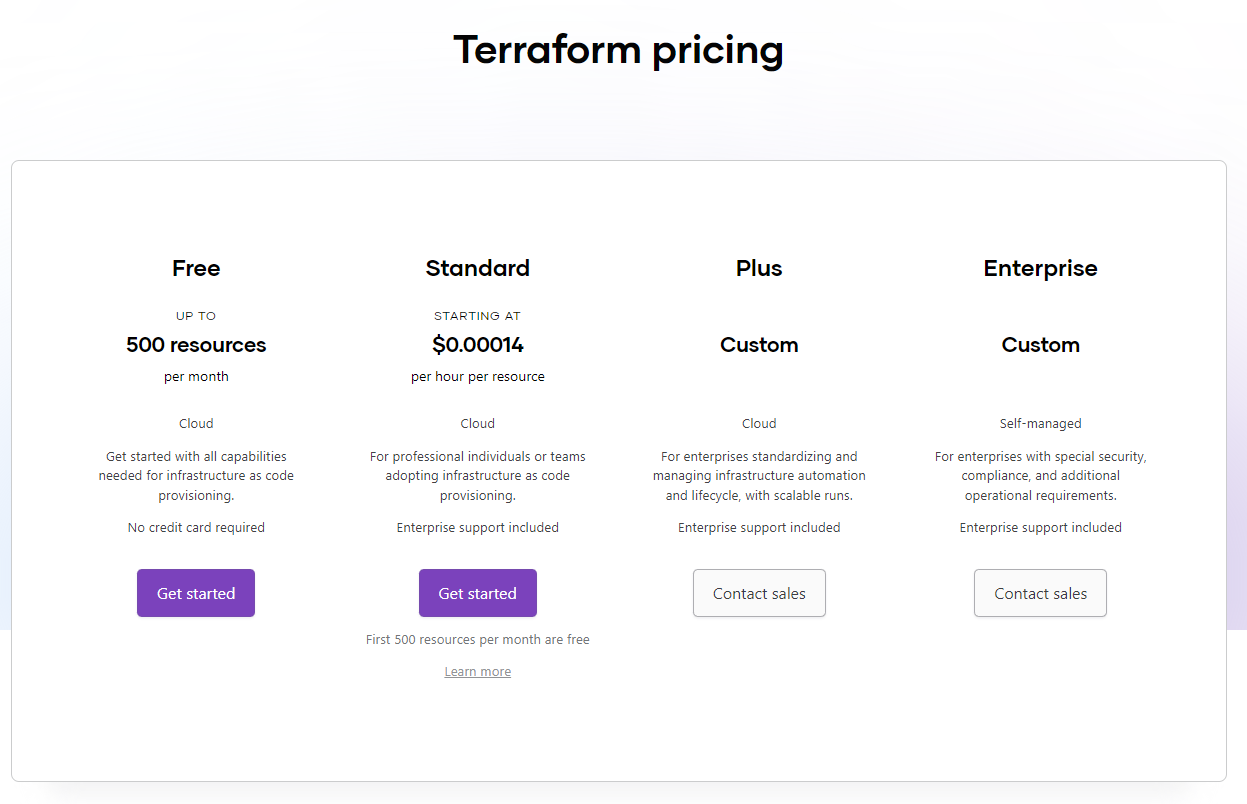The height and width of the screenshot is (804, 1247).
Task: Click Get started under the Standard plan
Action: (477, 593)
